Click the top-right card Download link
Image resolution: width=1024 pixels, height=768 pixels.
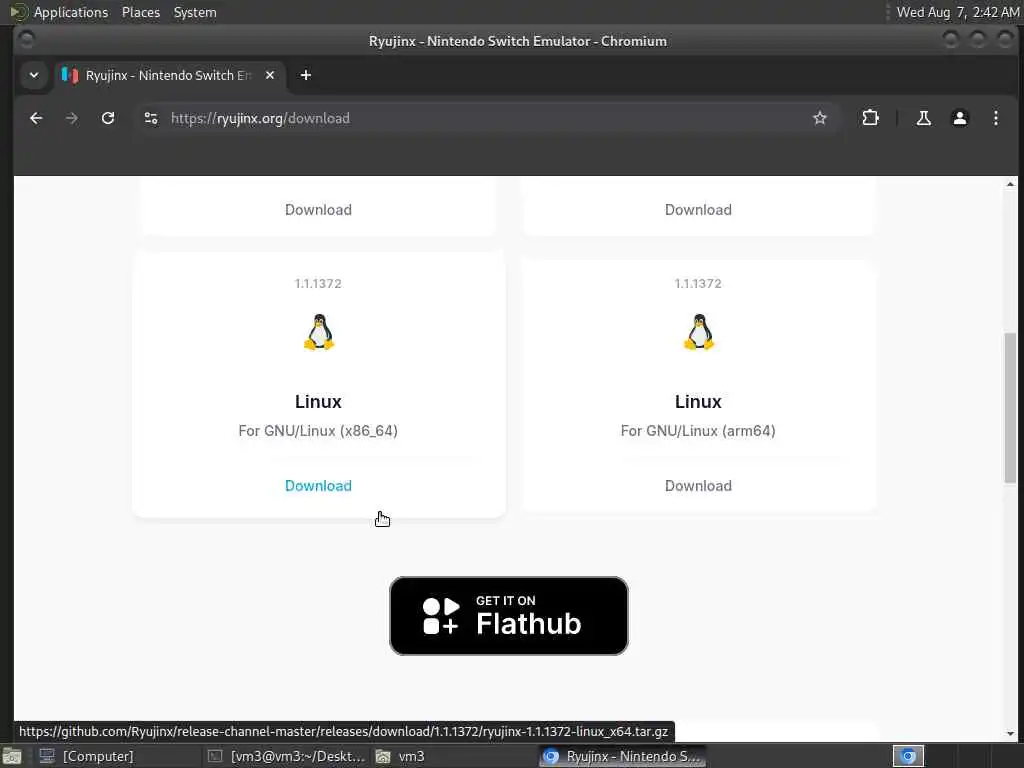coord(698,210)
